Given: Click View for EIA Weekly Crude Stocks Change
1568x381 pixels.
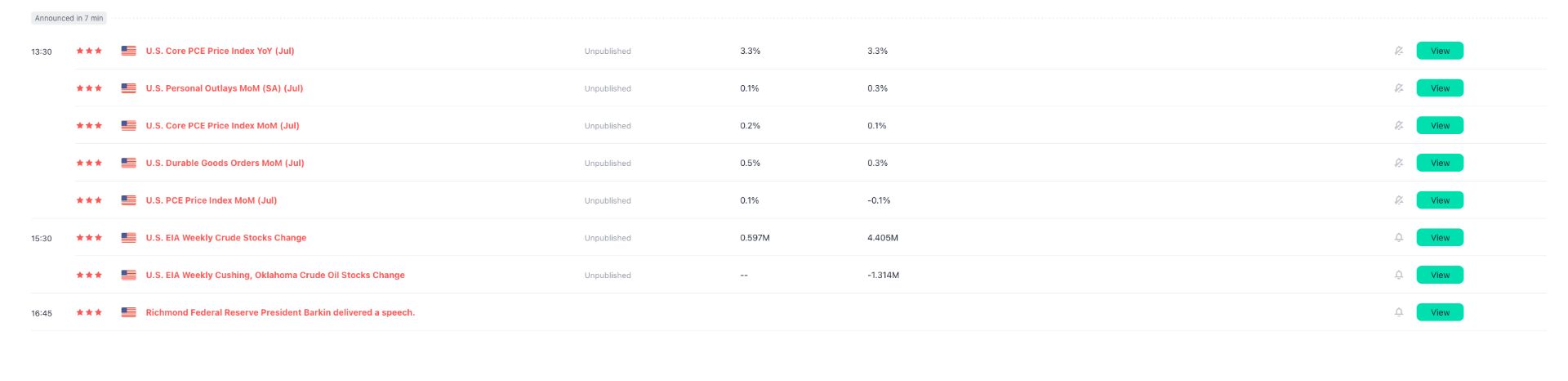Looking at the screenshot, I should click(x=1440, y=238).
